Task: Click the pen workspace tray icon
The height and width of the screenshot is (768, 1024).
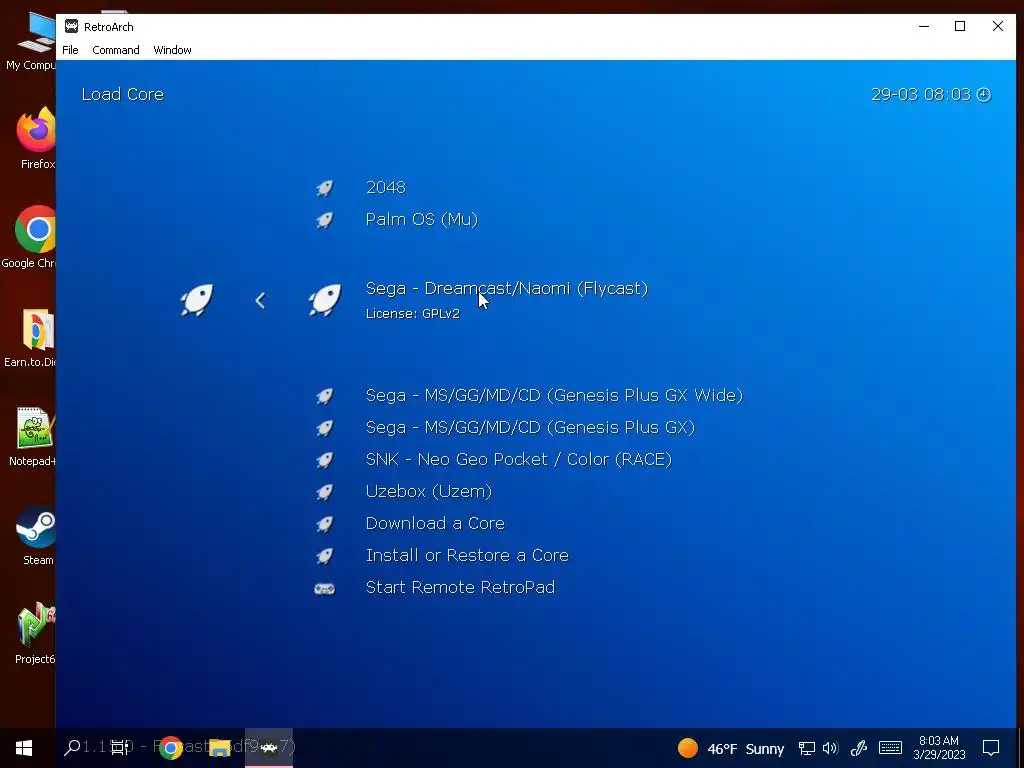Action: click(859, 748)
